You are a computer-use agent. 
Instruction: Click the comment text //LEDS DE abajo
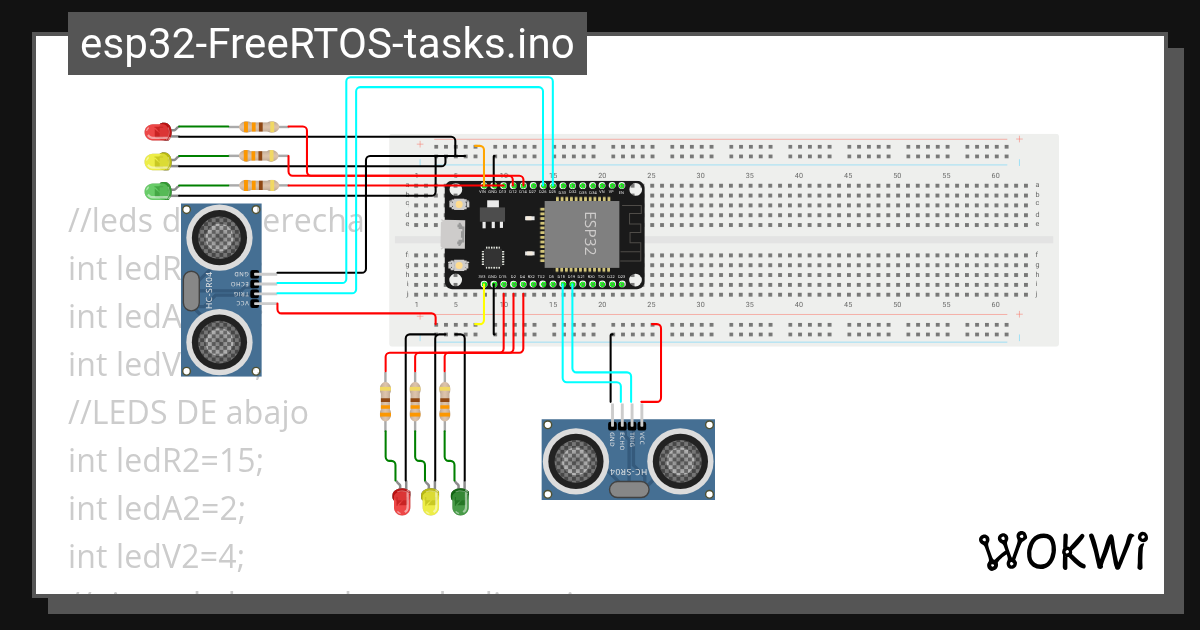(x=188, y=412)
